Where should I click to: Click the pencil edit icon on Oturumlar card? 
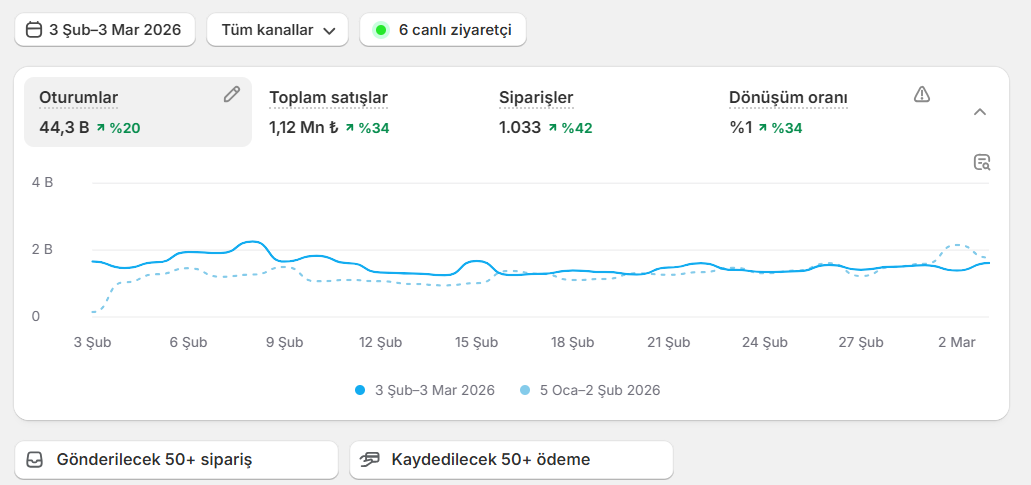[x=231, y=94]
